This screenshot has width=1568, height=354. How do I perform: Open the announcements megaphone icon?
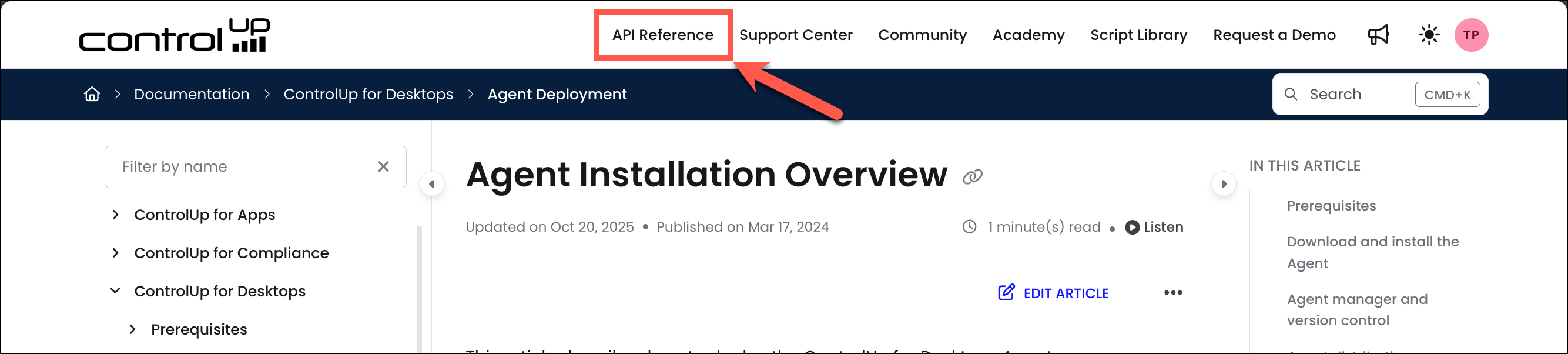(x=1378, y=35)
